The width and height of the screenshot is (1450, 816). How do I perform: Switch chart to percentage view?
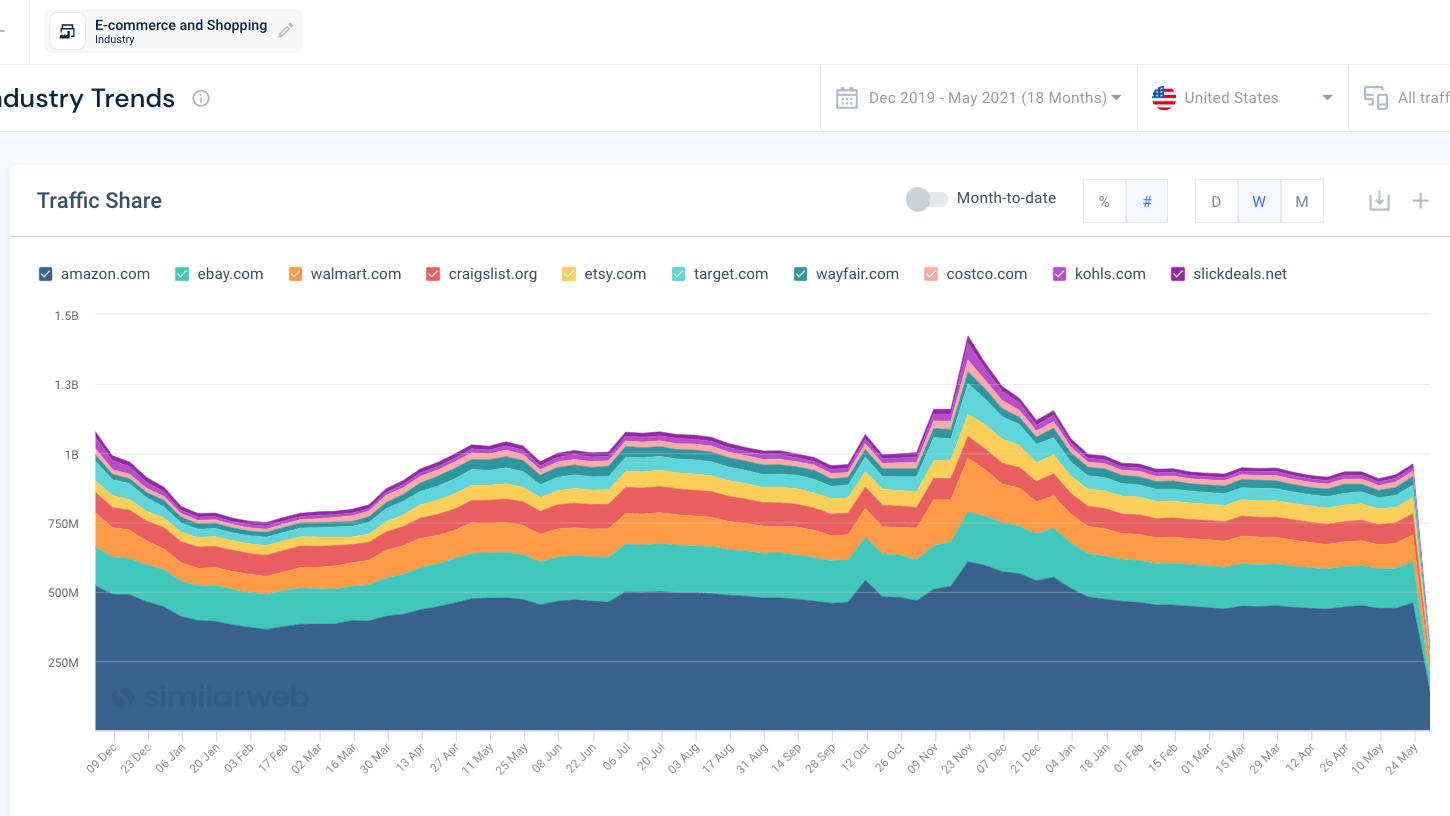click(x=1104, y=201)
